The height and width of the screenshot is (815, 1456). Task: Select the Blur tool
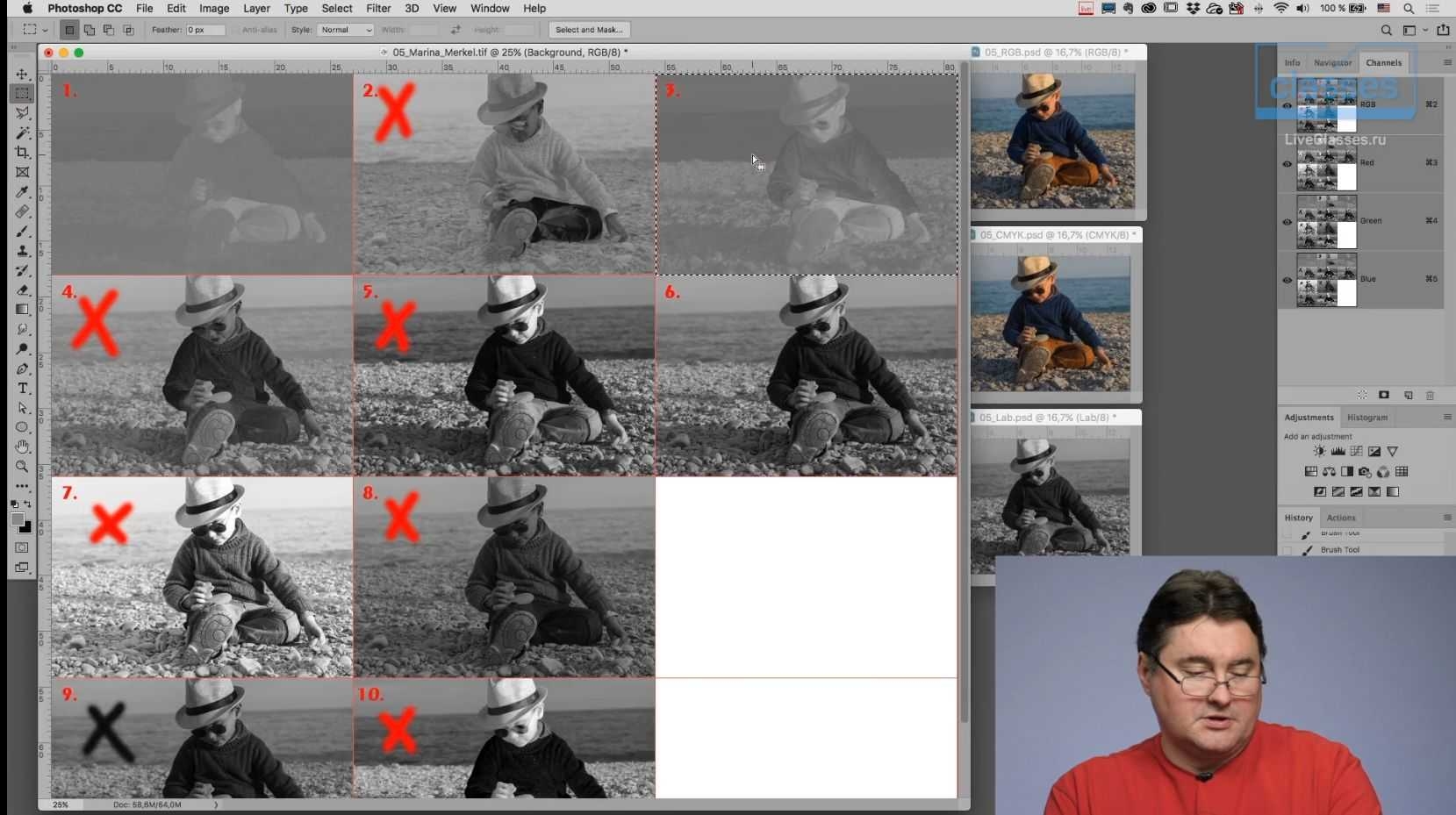(23, 329)
